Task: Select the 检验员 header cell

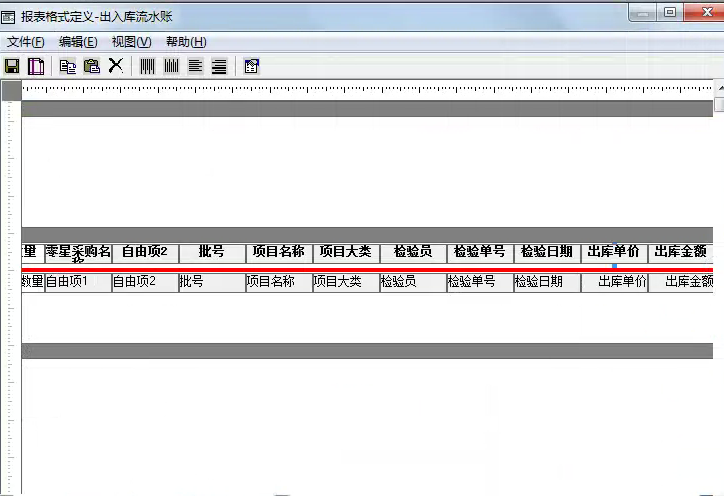Action: click(x=413, y=253)
